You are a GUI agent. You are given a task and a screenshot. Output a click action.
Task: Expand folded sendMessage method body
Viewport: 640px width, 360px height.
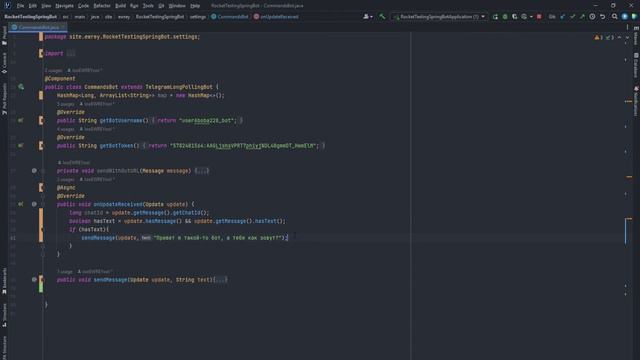tap(221, 280)
